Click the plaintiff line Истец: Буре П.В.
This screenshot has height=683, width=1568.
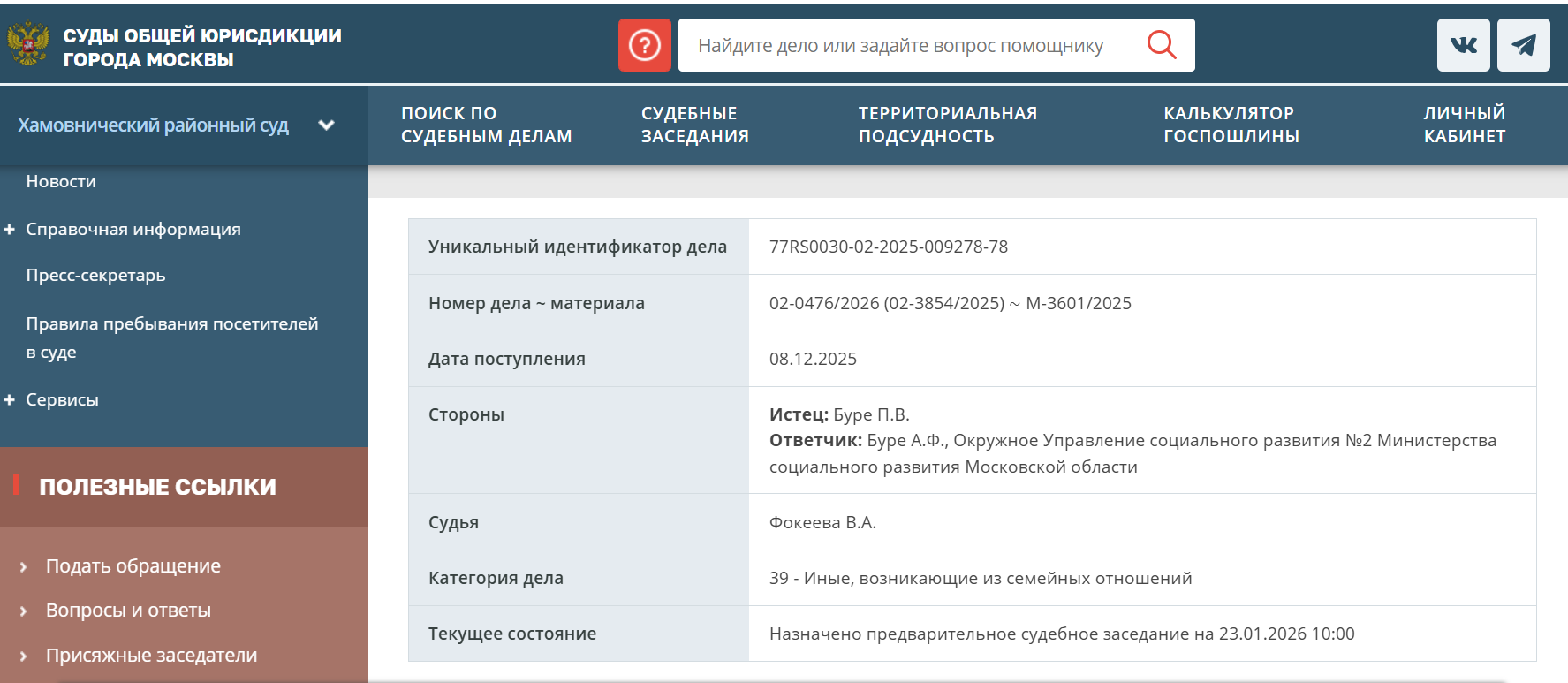839,414
